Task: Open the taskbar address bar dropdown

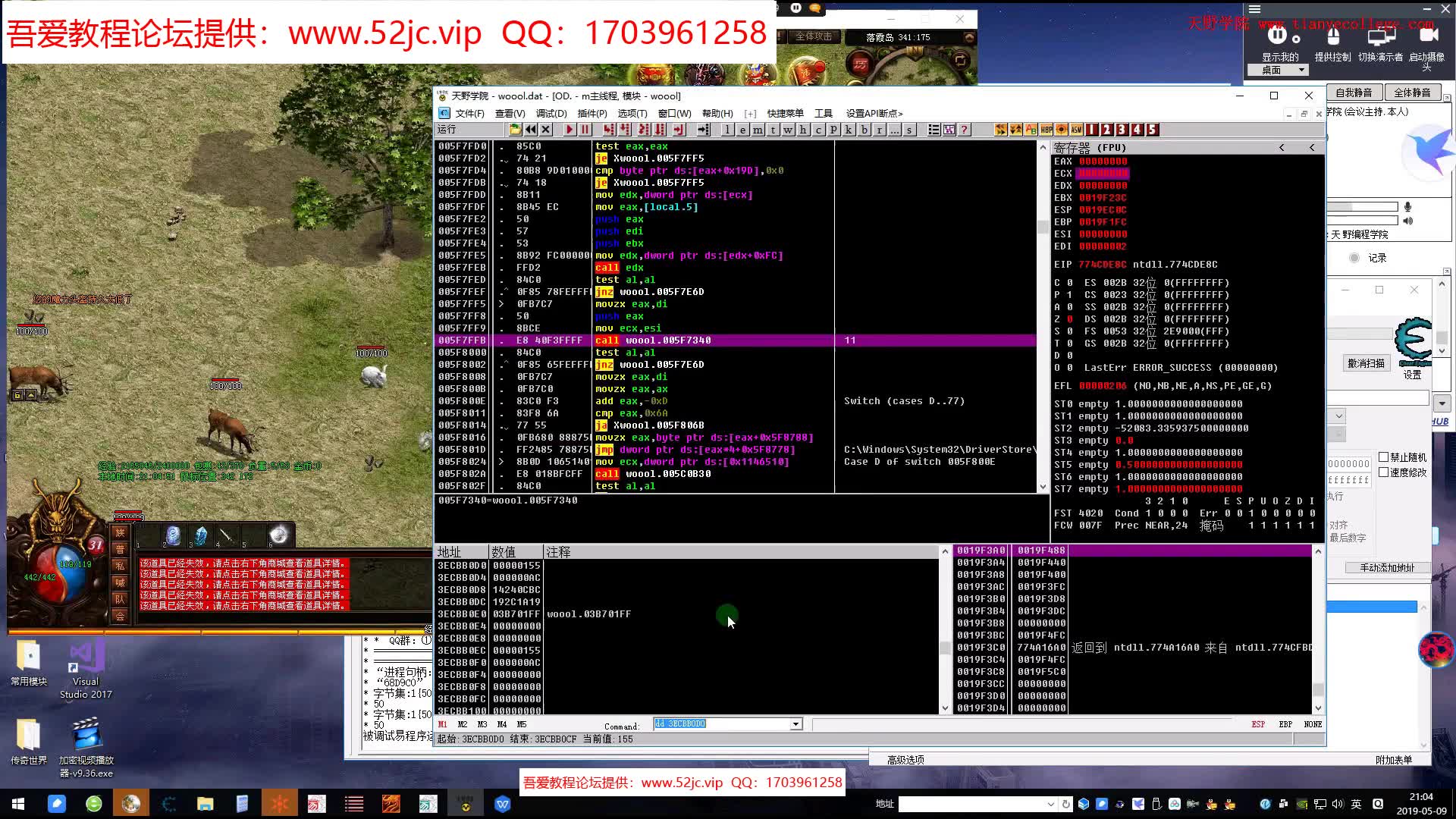Action: click(1051, 804)
